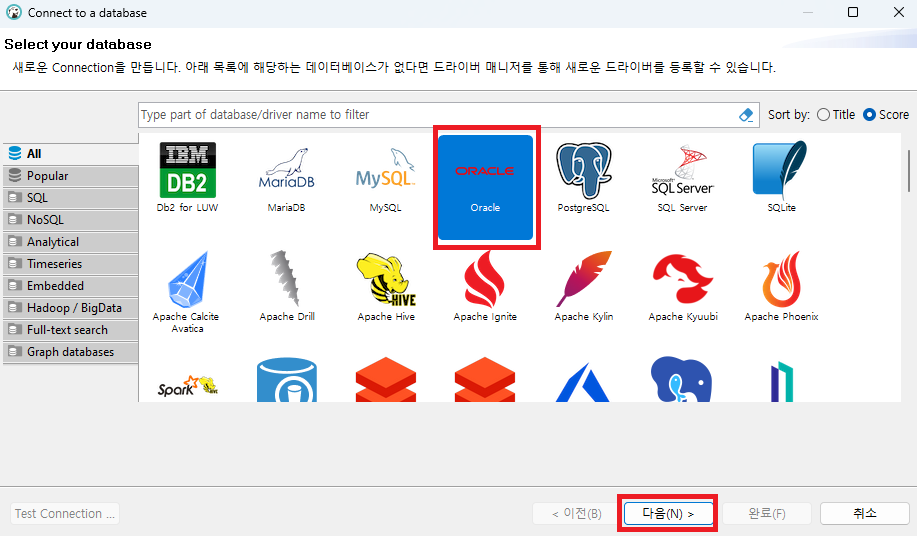
Task: Click the driver list vertical scrollbar
Action: click(908, 171)
